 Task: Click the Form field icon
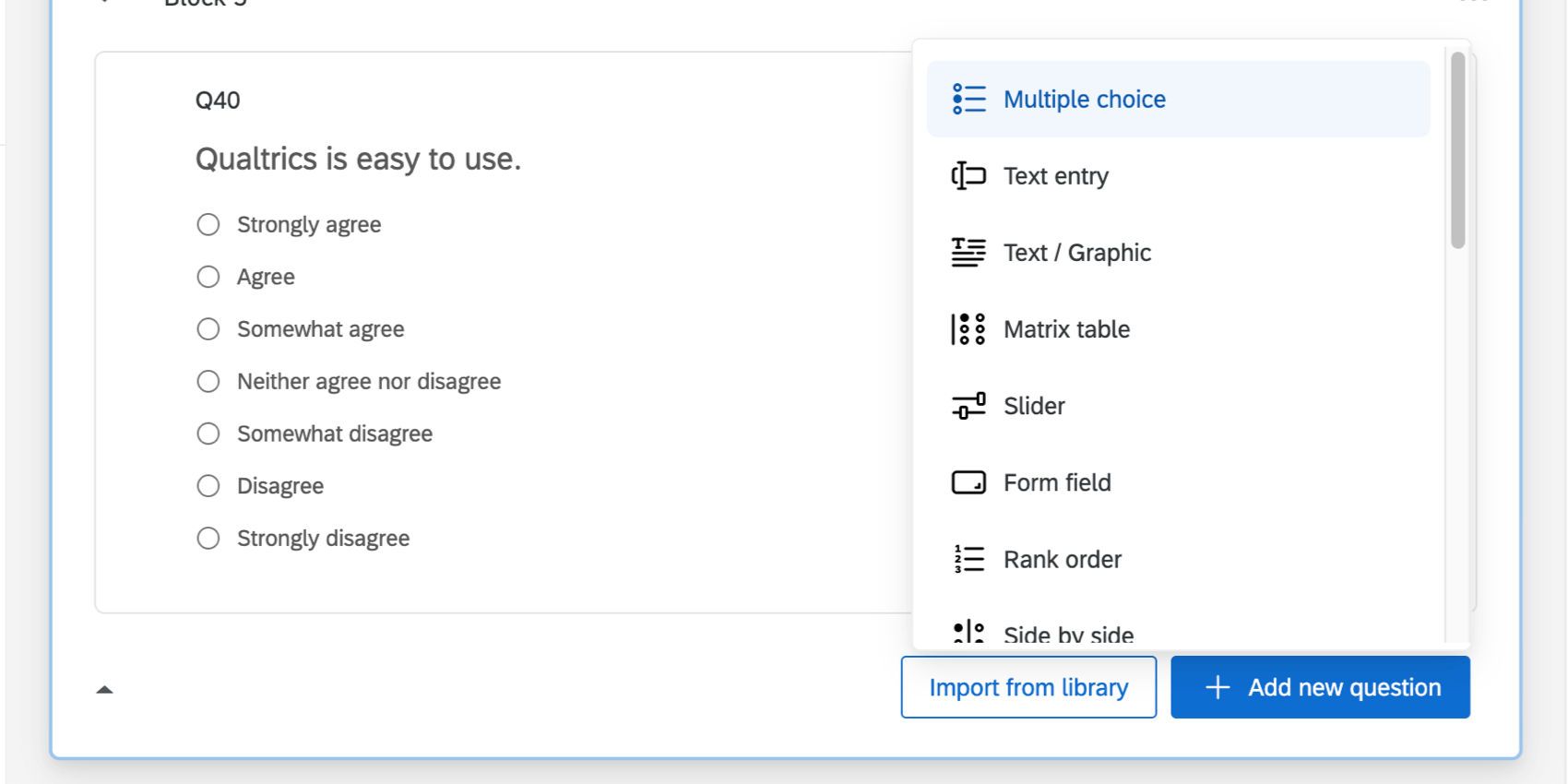[x=968, y=482]
